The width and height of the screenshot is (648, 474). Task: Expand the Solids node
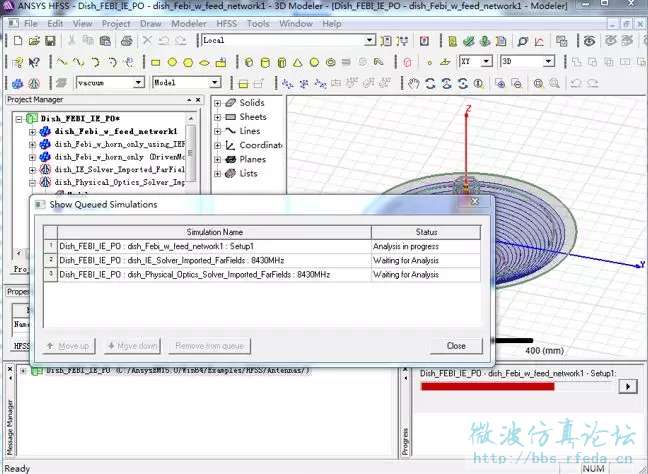point(217,103)
